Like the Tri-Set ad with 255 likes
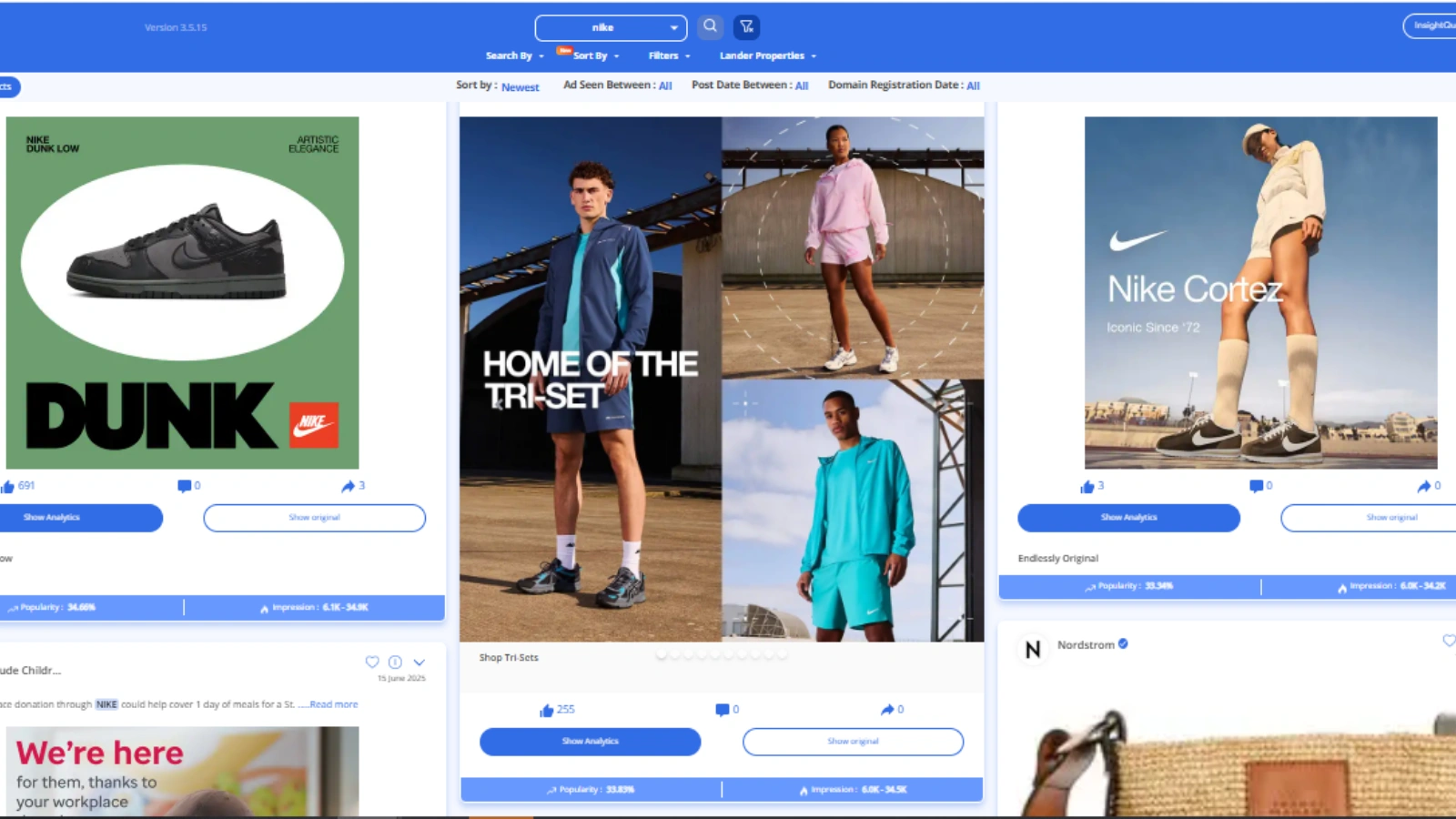This screenshot has height=819, width=1456. (546, 710)
